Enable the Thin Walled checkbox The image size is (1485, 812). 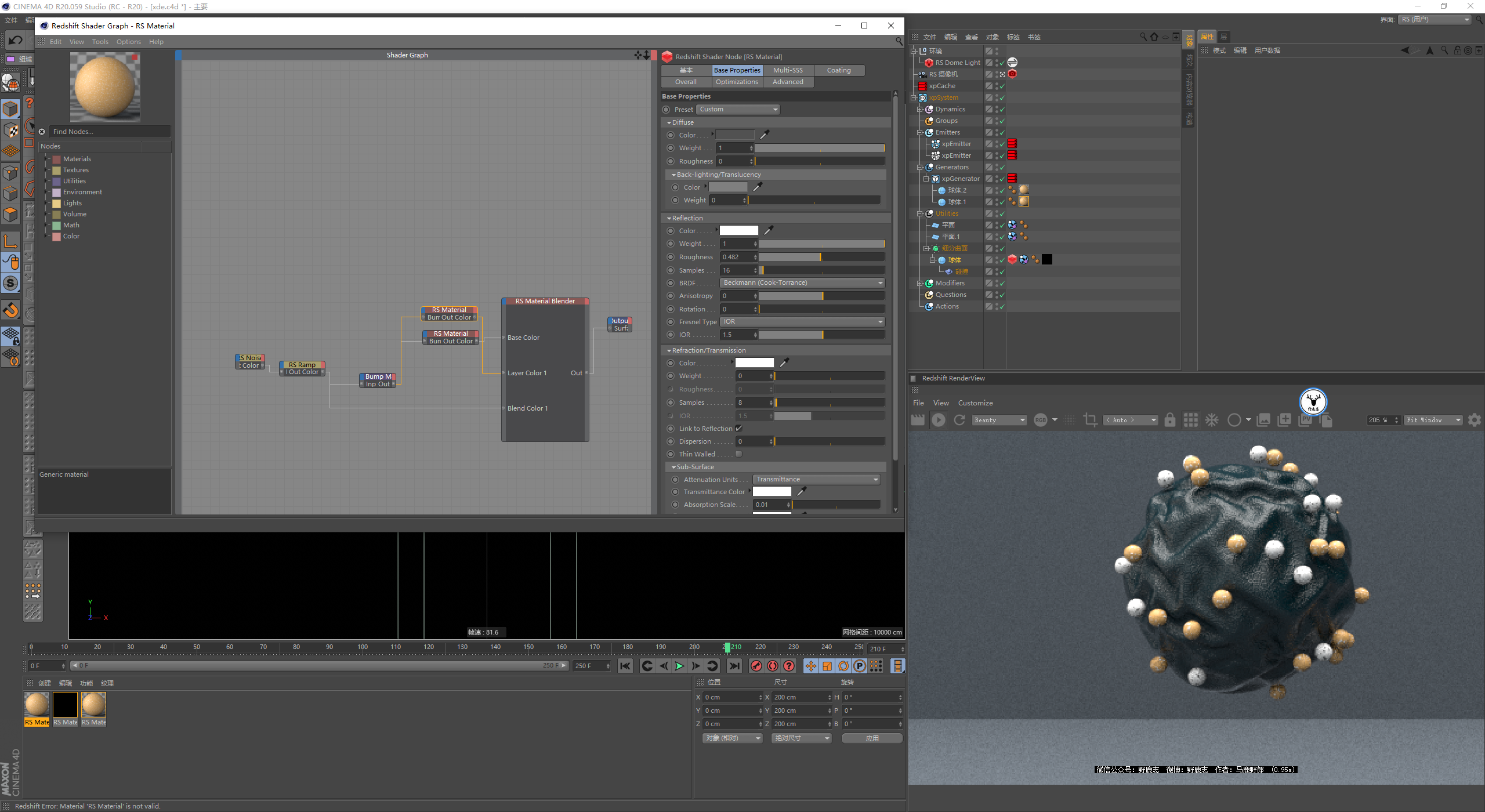[x=738, y=454]
